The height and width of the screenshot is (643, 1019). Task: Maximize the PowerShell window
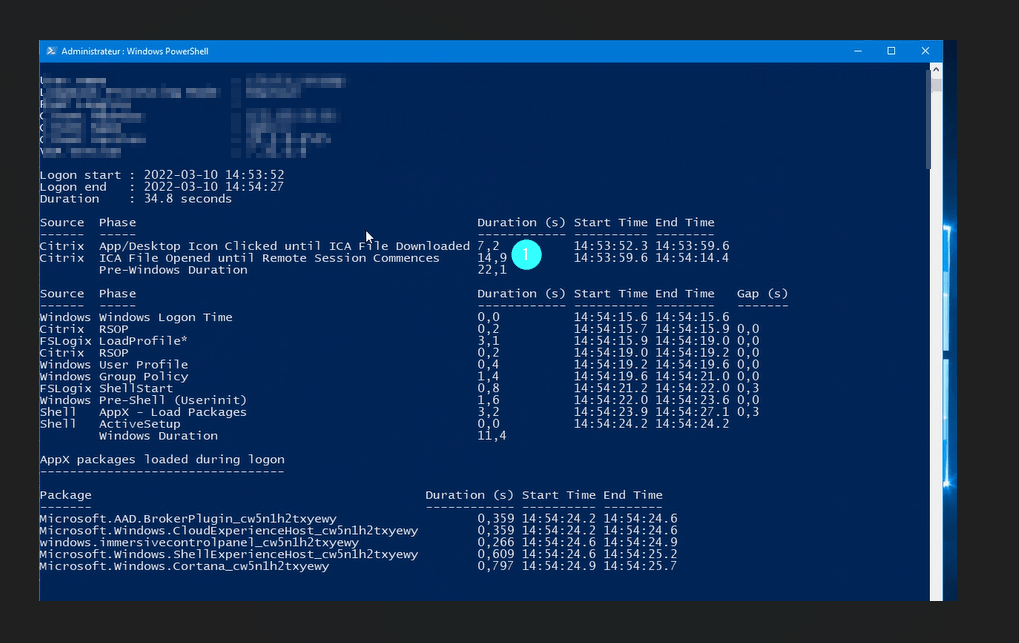click(891, 51)
